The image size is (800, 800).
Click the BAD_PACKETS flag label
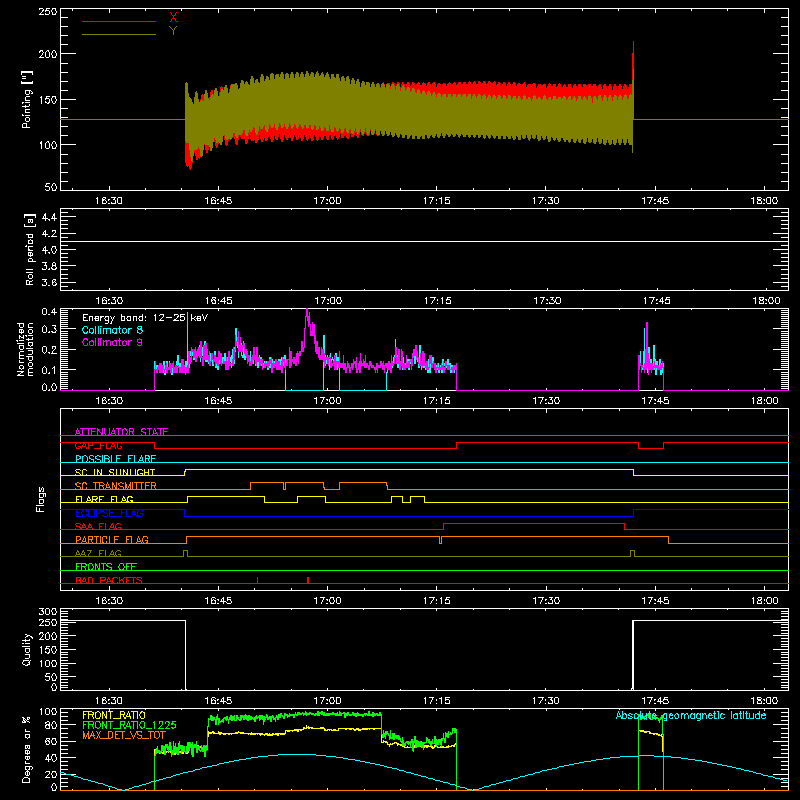(109, 580)
